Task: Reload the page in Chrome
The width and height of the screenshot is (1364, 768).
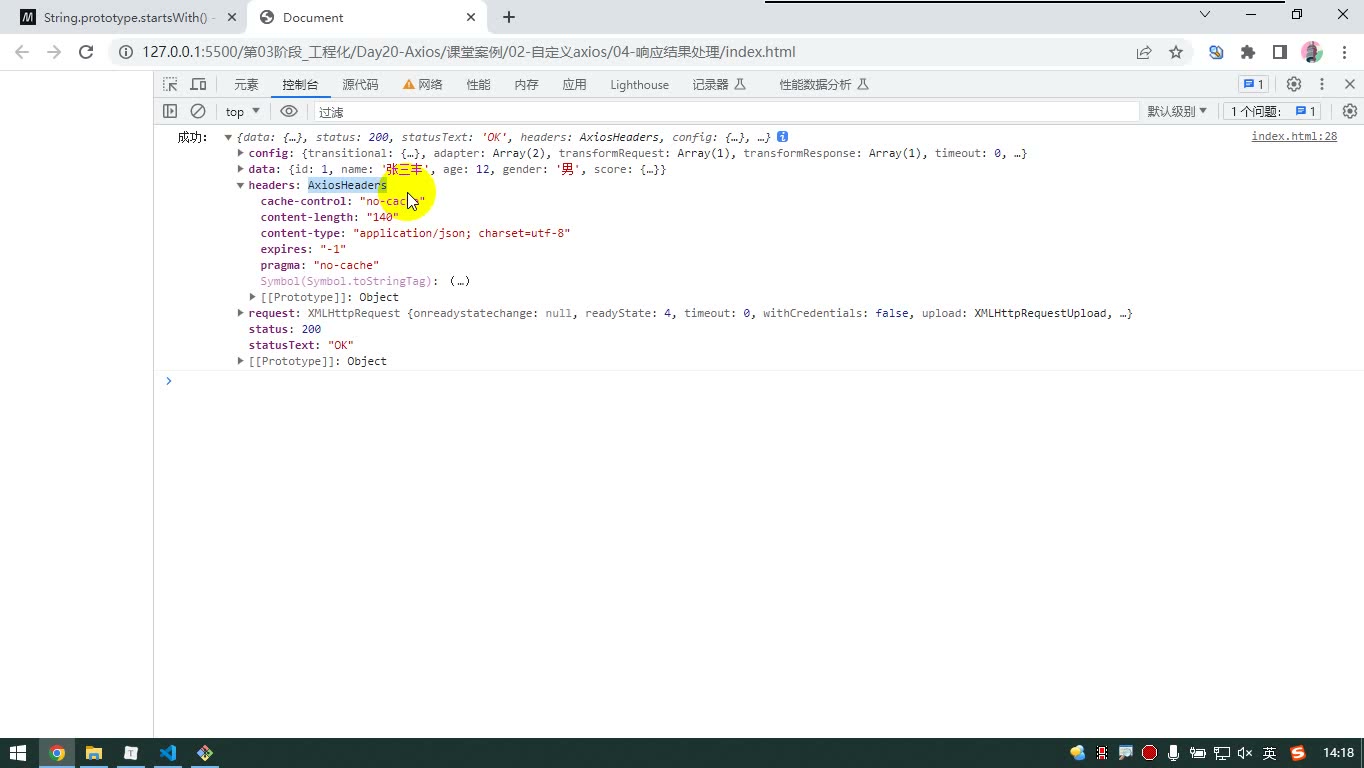Action: [x=86, y=52]
